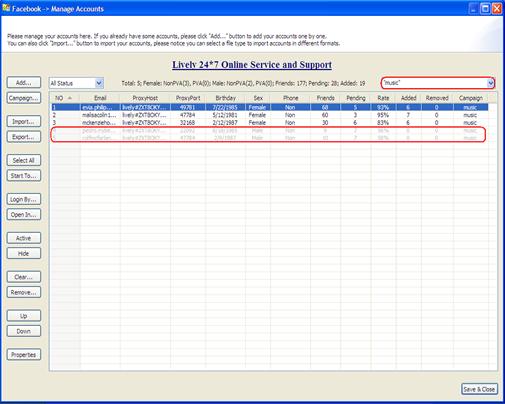Click the Export... button
Image resolution: width=505 pixels, height=404 pixels.
[24, 137]
